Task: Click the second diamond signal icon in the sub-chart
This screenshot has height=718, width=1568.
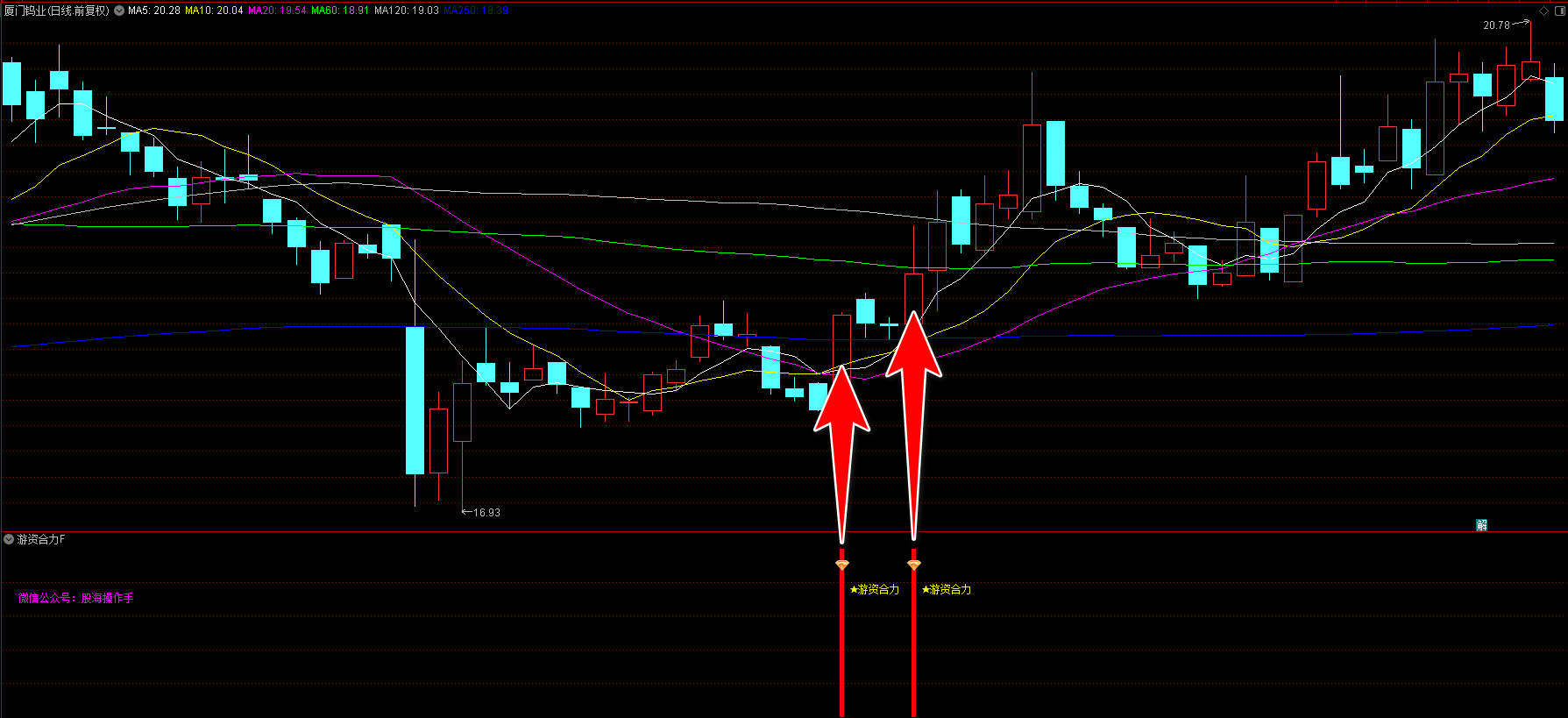Action: [x=913, y=565]
